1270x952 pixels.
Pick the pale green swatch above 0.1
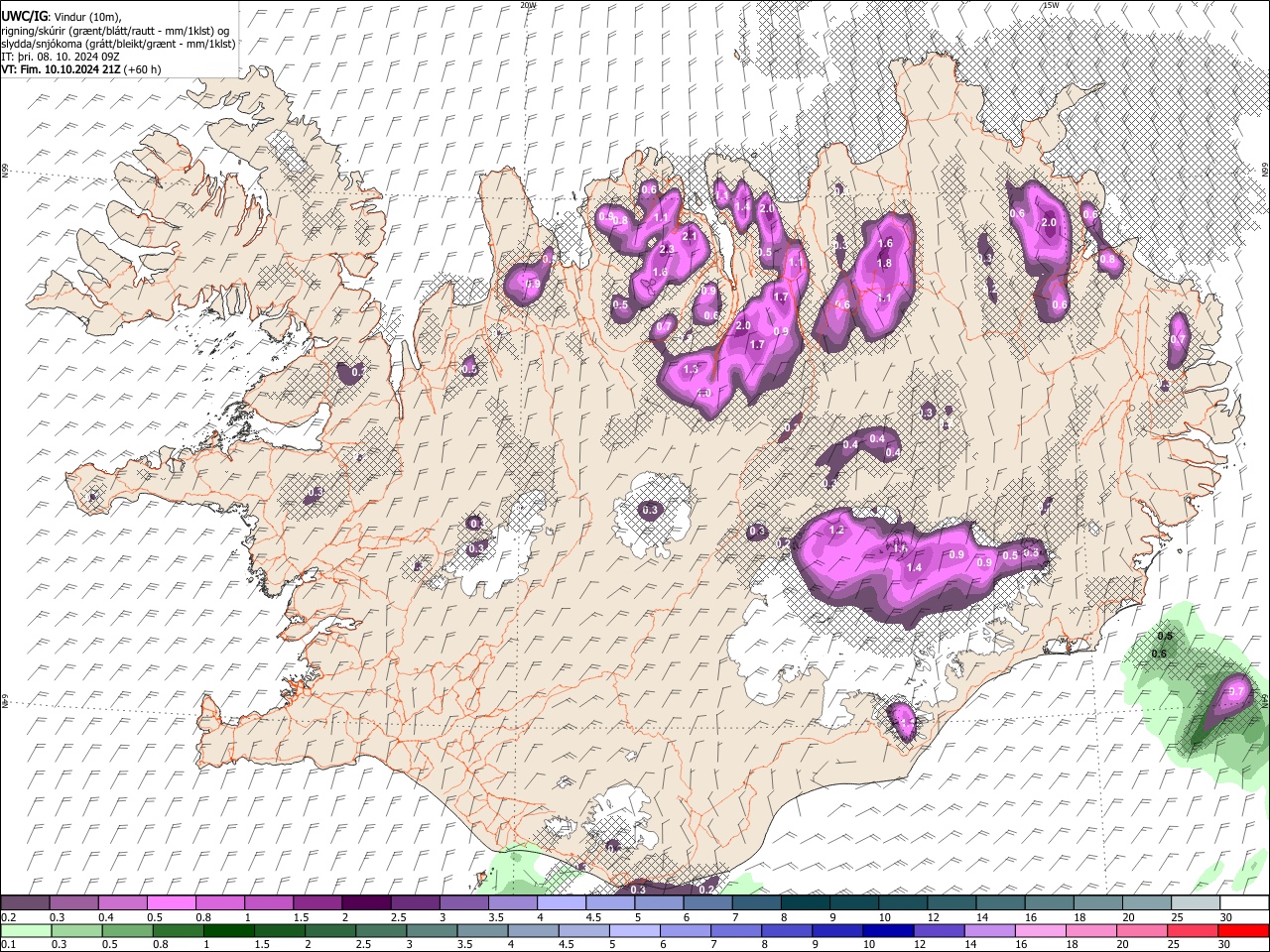[x=25, y=930]
